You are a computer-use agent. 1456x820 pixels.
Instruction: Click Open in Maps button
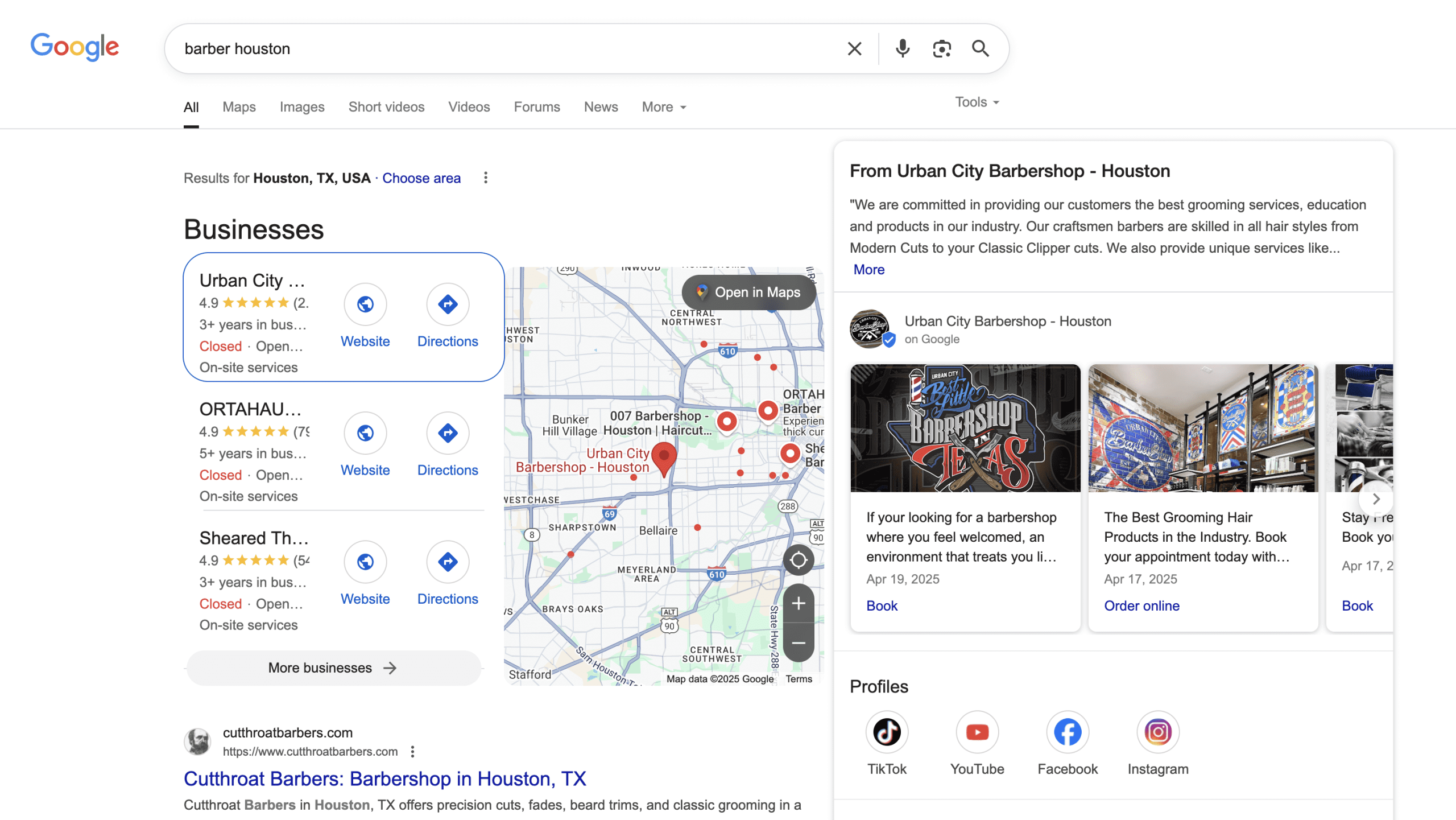tap(748, 292)
